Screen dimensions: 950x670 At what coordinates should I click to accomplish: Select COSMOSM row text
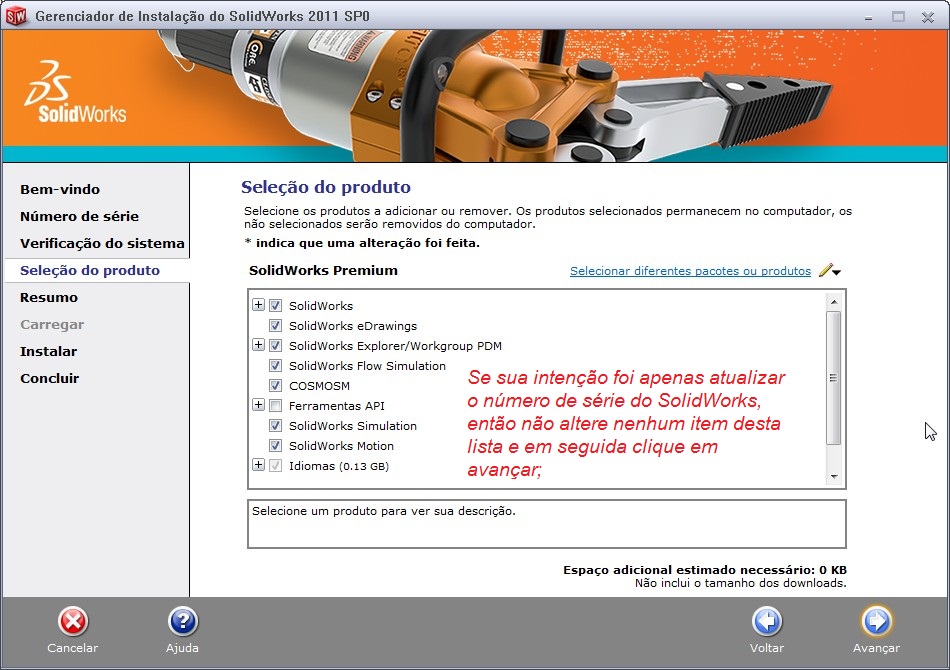[319, 386]
